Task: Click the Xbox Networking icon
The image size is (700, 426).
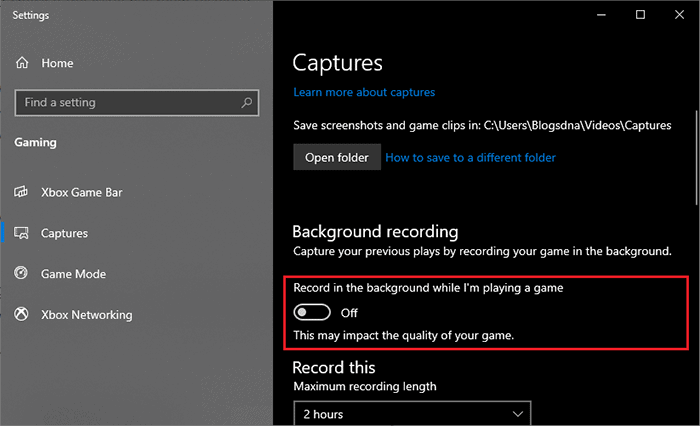Action: pos(21,314)
